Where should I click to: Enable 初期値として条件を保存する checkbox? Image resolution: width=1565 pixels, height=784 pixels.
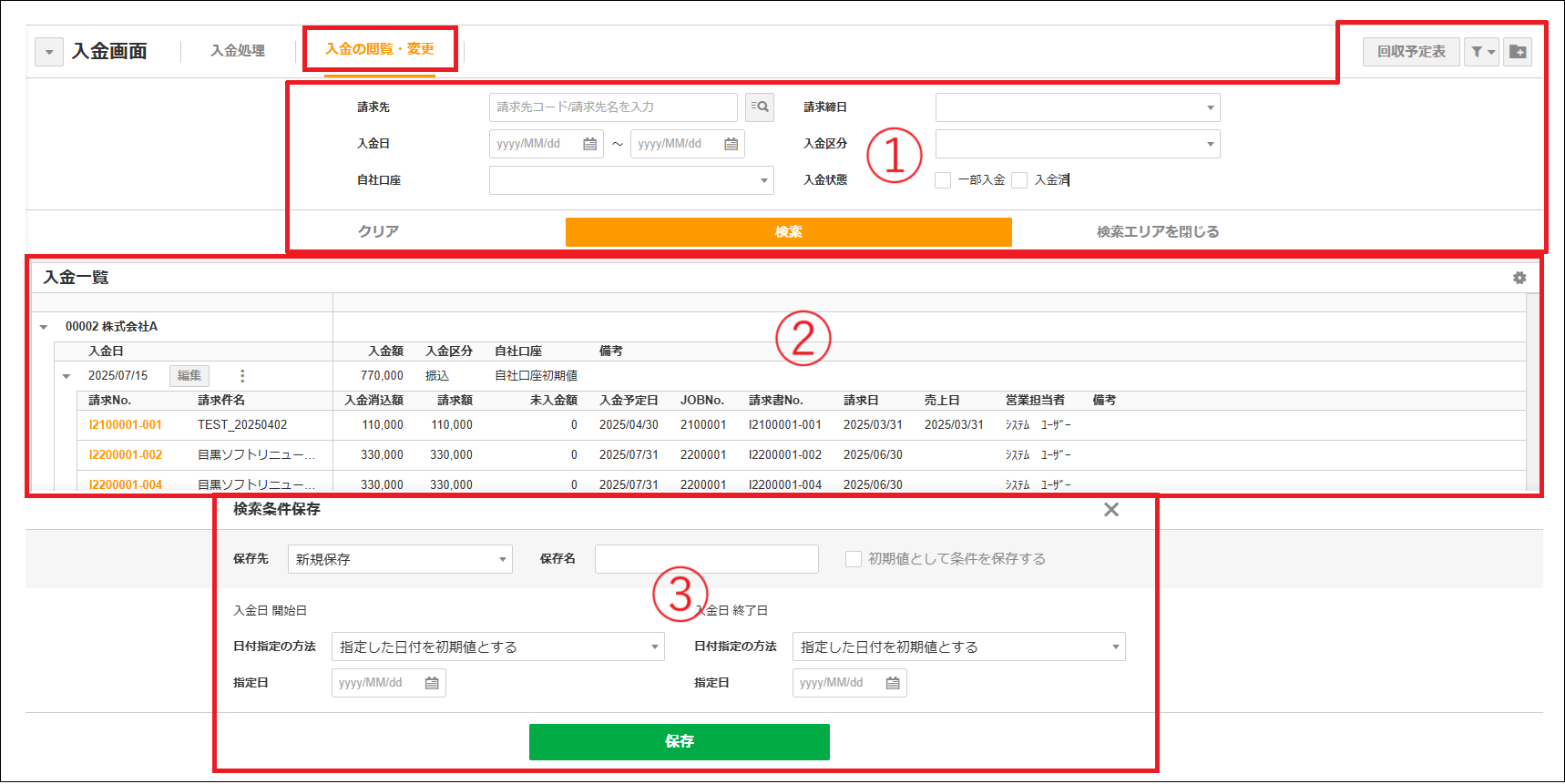(854, 559)
